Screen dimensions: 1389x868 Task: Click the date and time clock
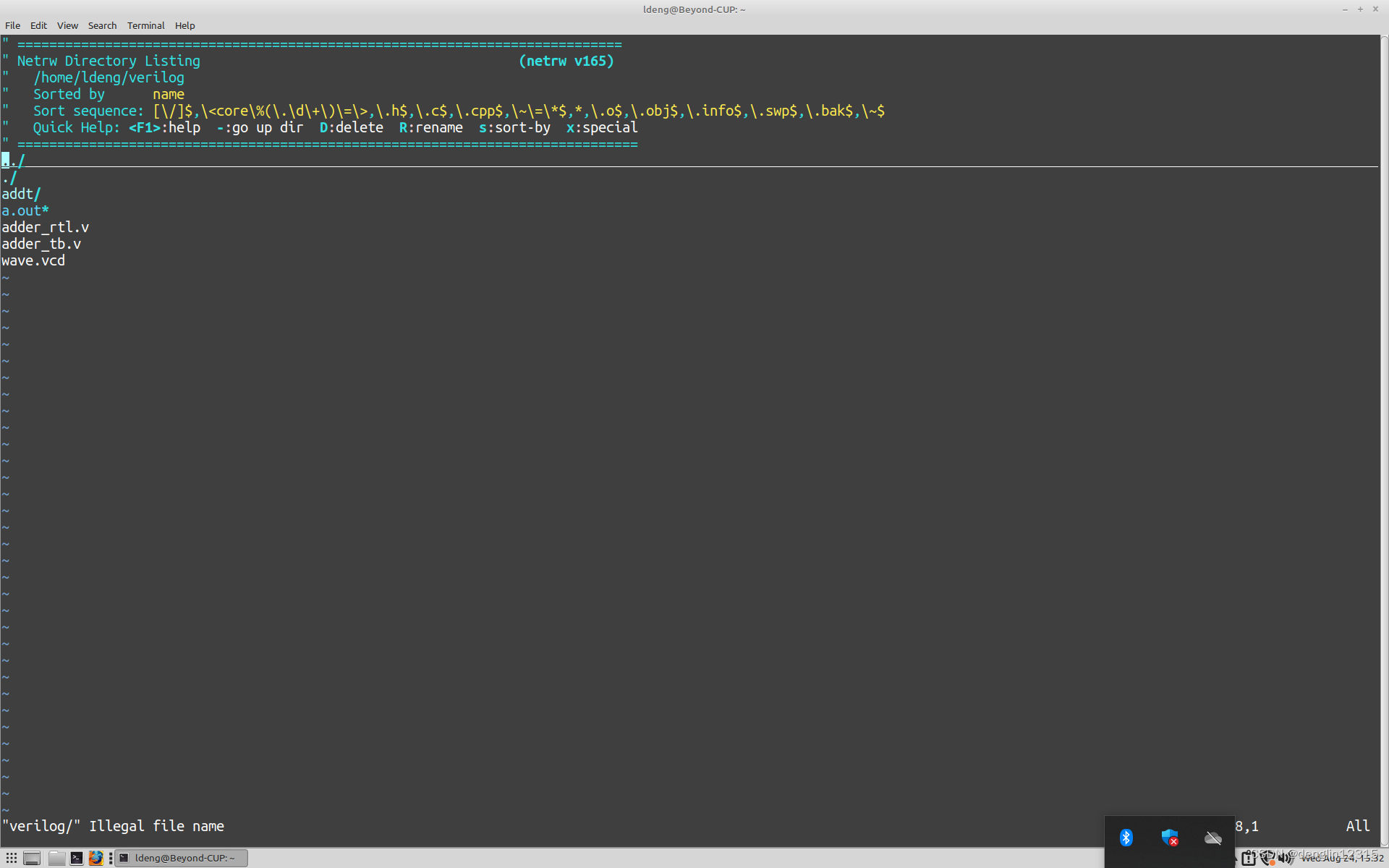click(x=1342, y=859)
